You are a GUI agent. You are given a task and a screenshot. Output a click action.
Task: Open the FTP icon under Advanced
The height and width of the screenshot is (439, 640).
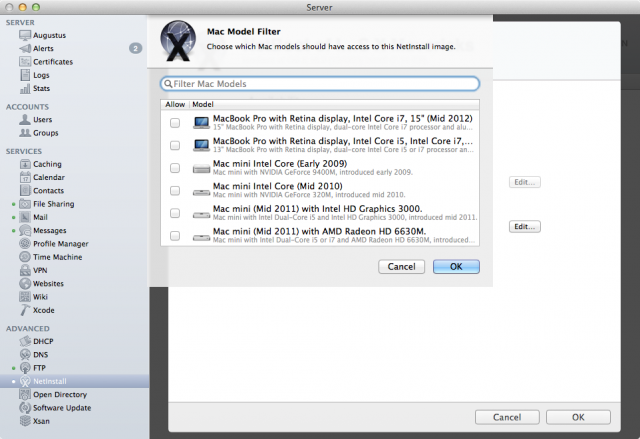[25, 368]
